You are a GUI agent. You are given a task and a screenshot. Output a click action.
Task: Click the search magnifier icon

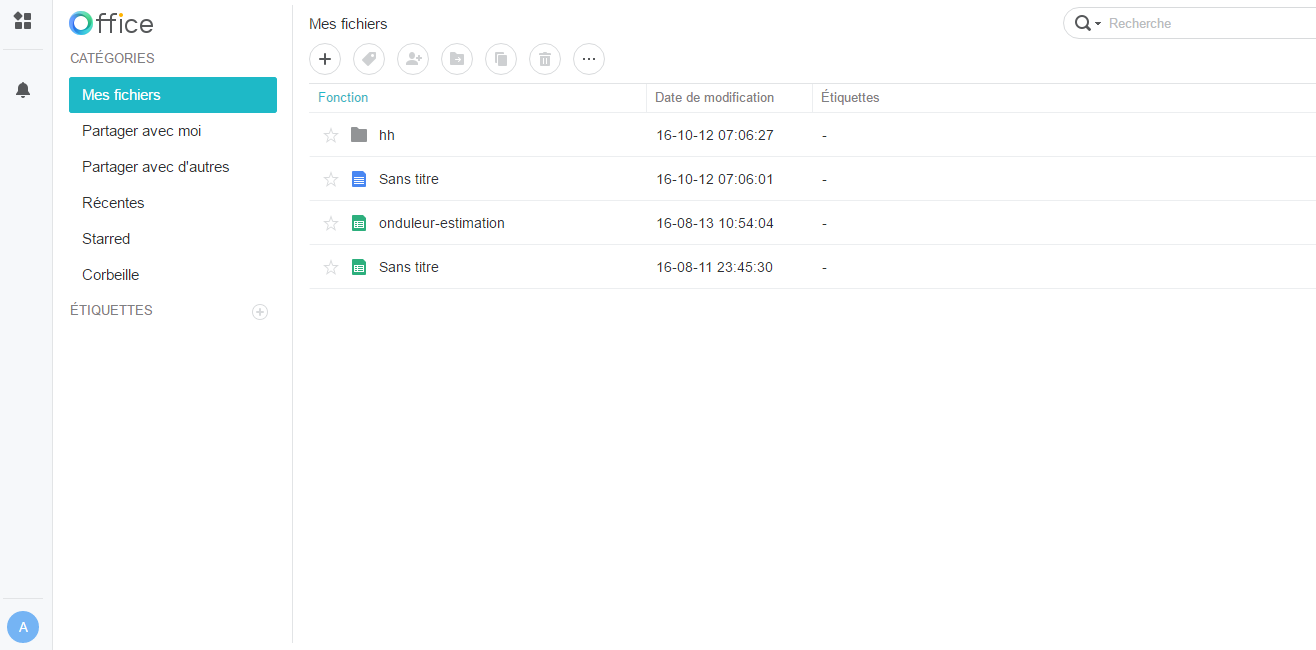pos(1082,23)
